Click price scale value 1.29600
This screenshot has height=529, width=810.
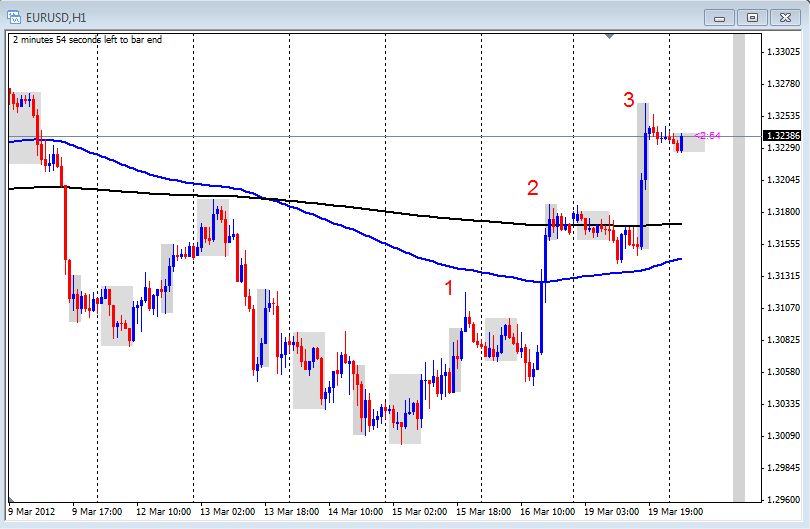[x=783, y=500]
